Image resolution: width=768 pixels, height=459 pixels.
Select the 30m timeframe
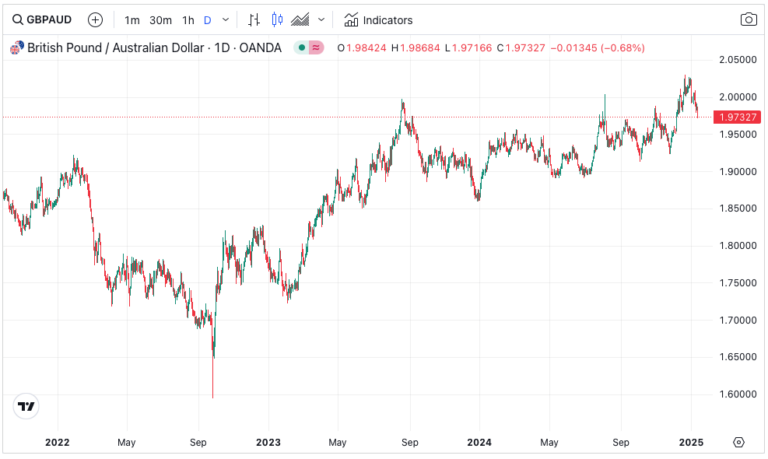click(160, 20)
